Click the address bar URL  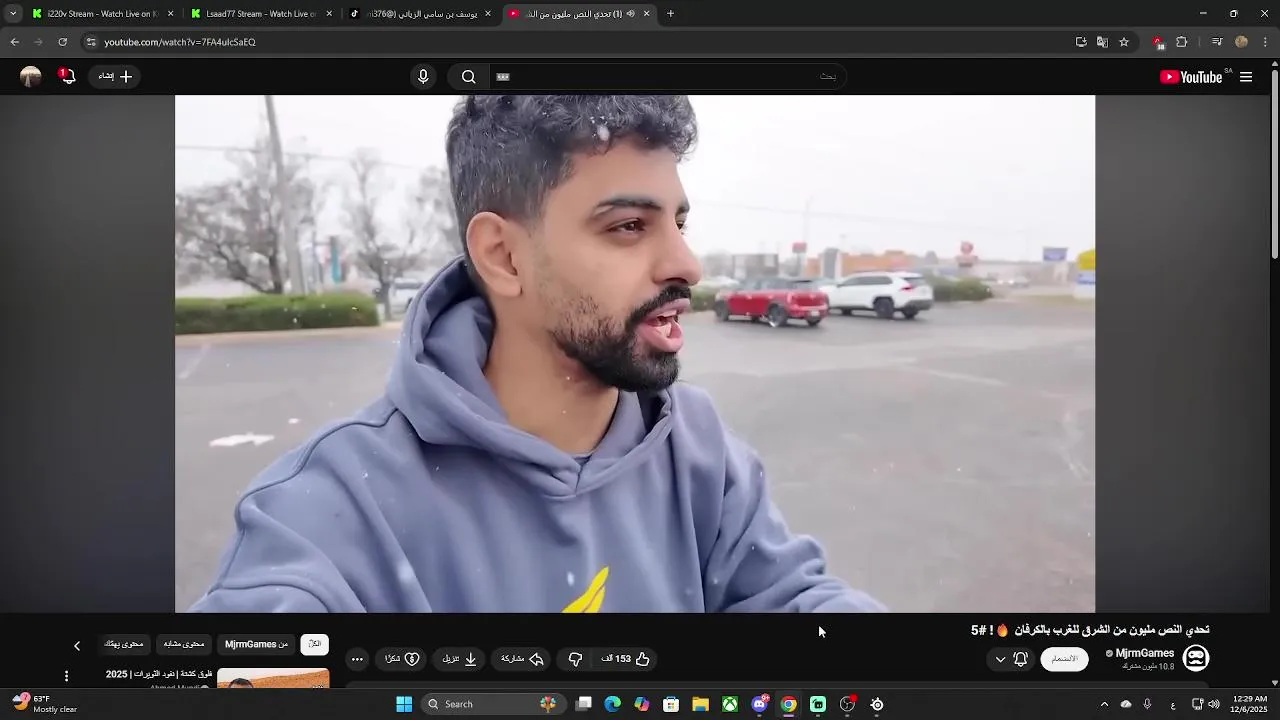(x=180, y=42)
